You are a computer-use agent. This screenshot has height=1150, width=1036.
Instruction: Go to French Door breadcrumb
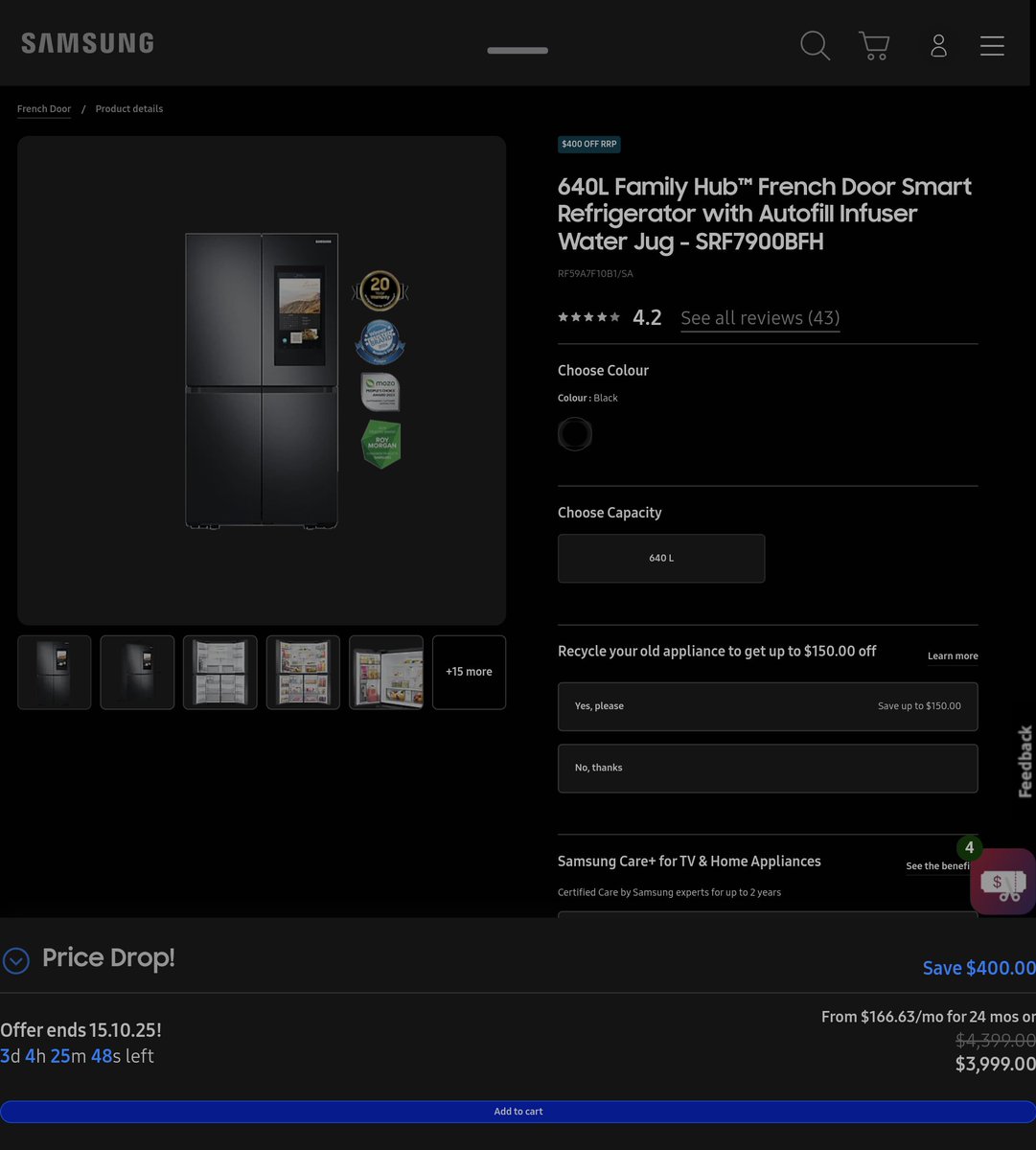tap(44, 109)
